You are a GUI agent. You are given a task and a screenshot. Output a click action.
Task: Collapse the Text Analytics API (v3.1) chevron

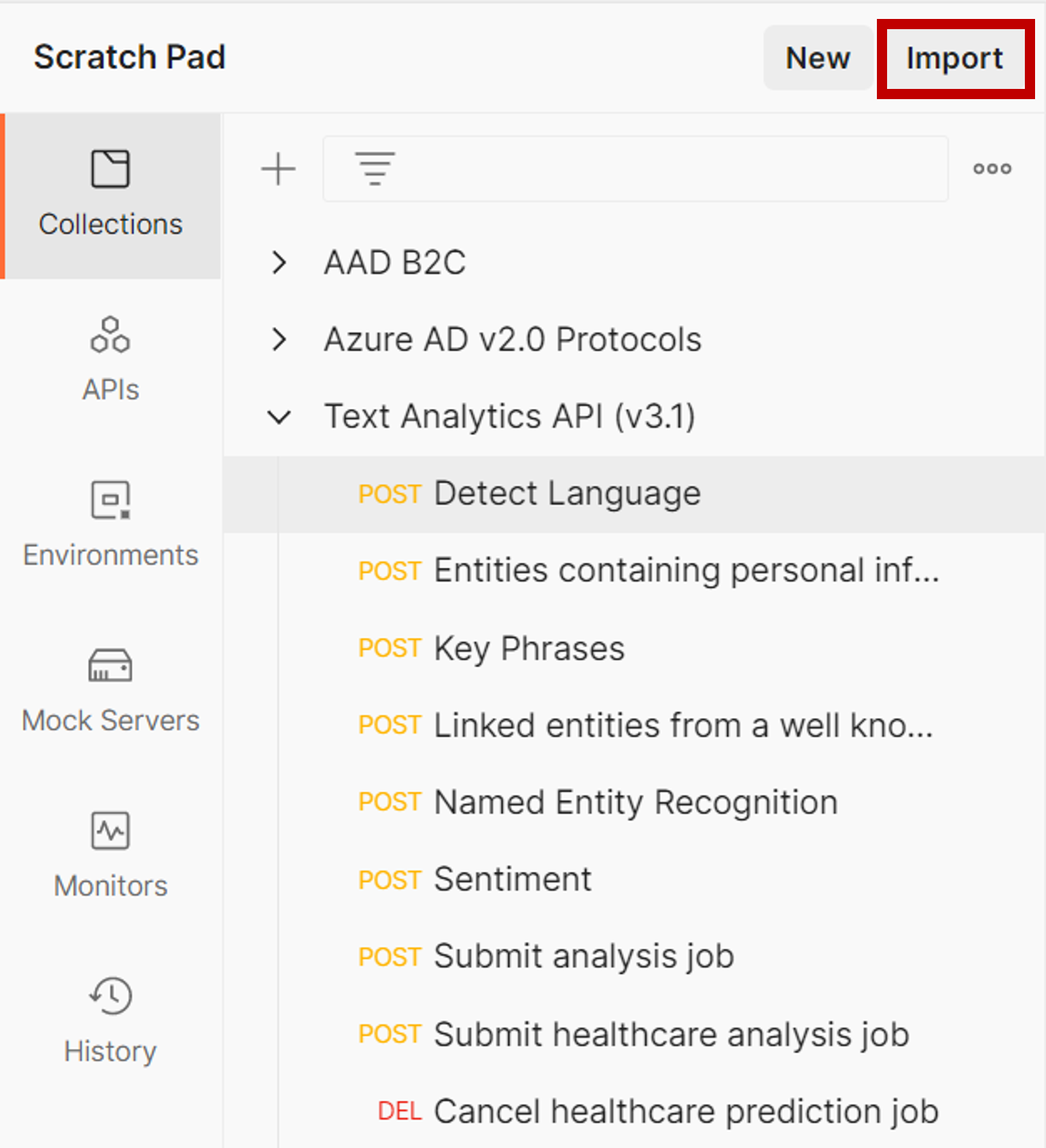click(278, 417)
